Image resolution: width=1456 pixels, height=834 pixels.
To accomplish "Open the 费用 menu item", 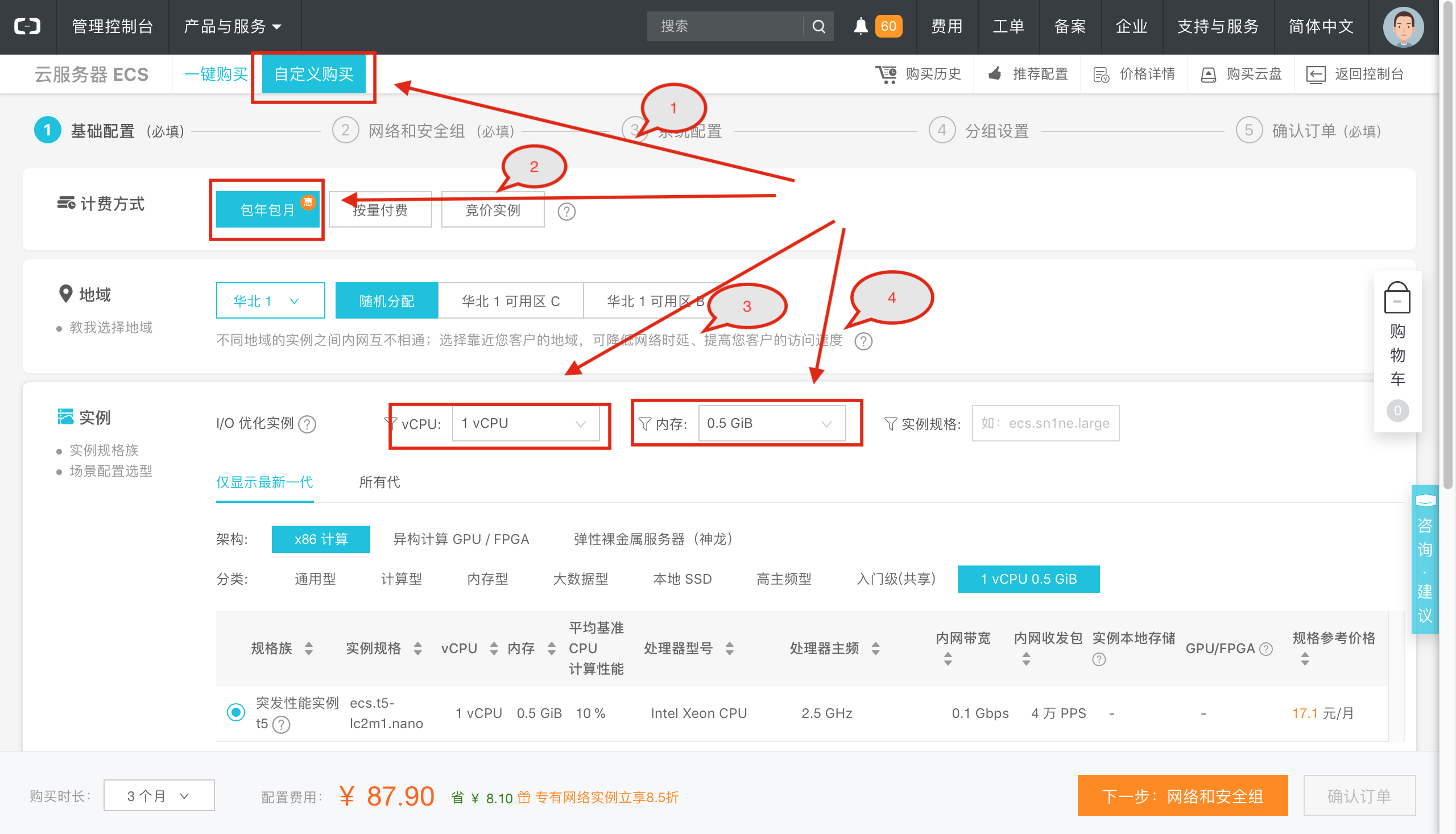I will pyautogui.click(x=947, y=26).
